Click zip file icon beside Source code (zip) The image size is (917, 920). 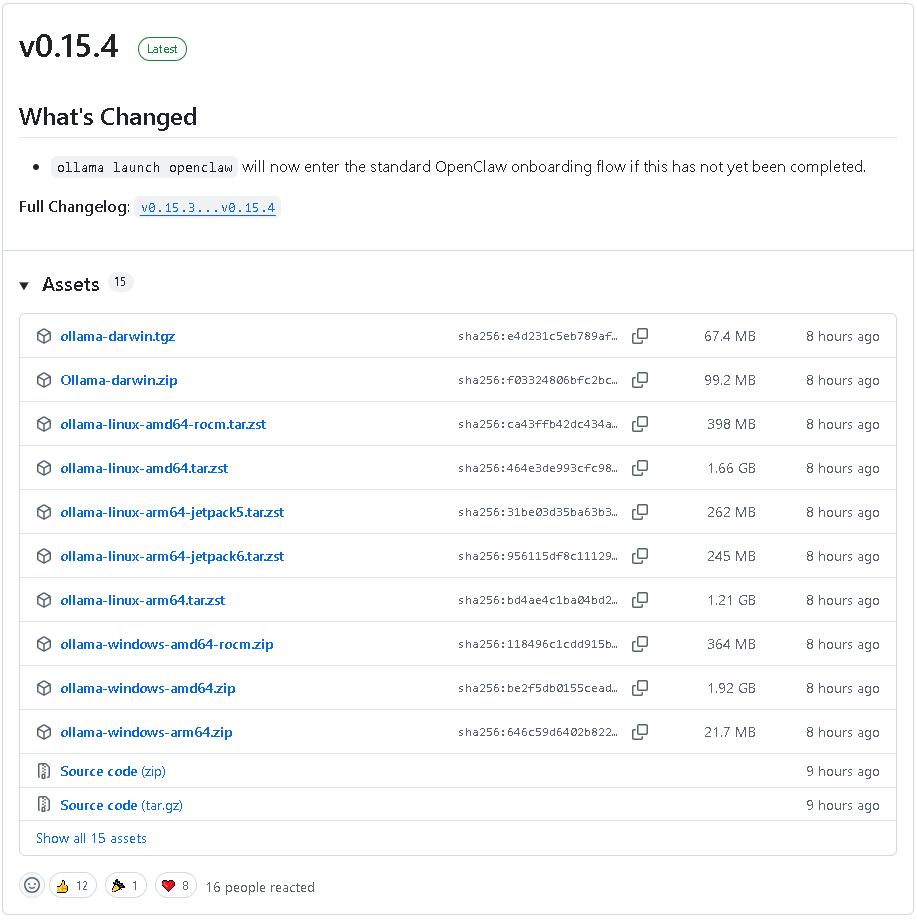pyautogui.click(x=44, y=771)
